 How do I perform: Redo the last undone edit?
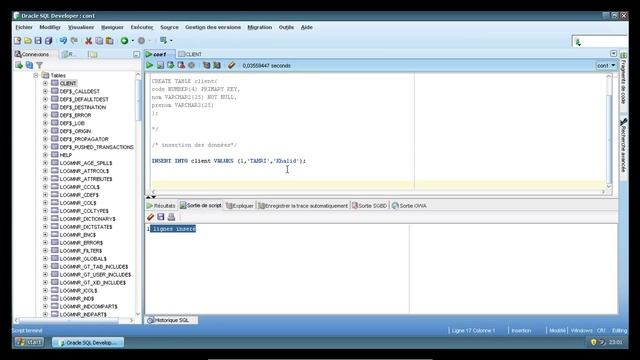(x=74, y=41)
